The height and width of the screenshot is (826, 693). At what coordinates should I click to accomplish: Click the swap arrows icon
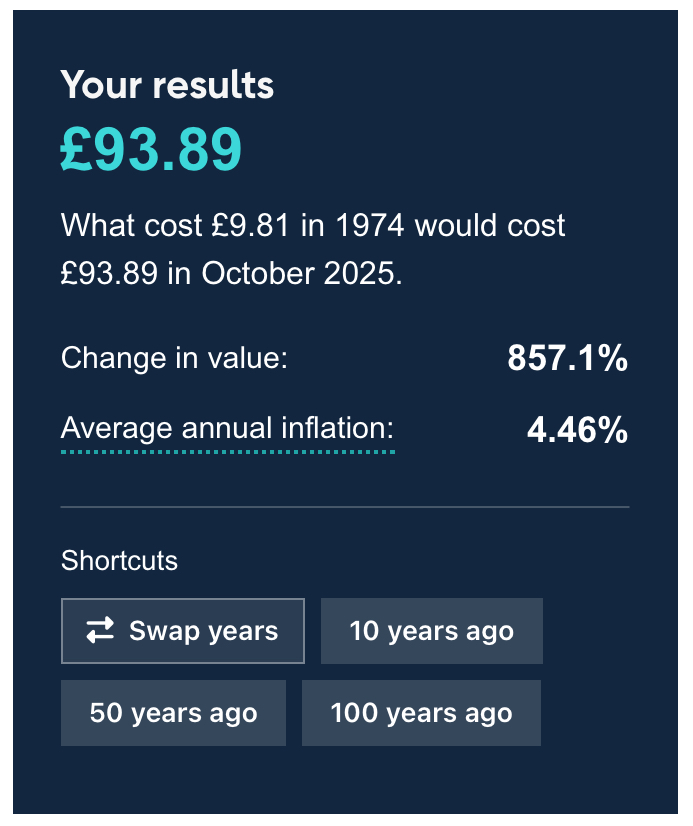(100, 631)
